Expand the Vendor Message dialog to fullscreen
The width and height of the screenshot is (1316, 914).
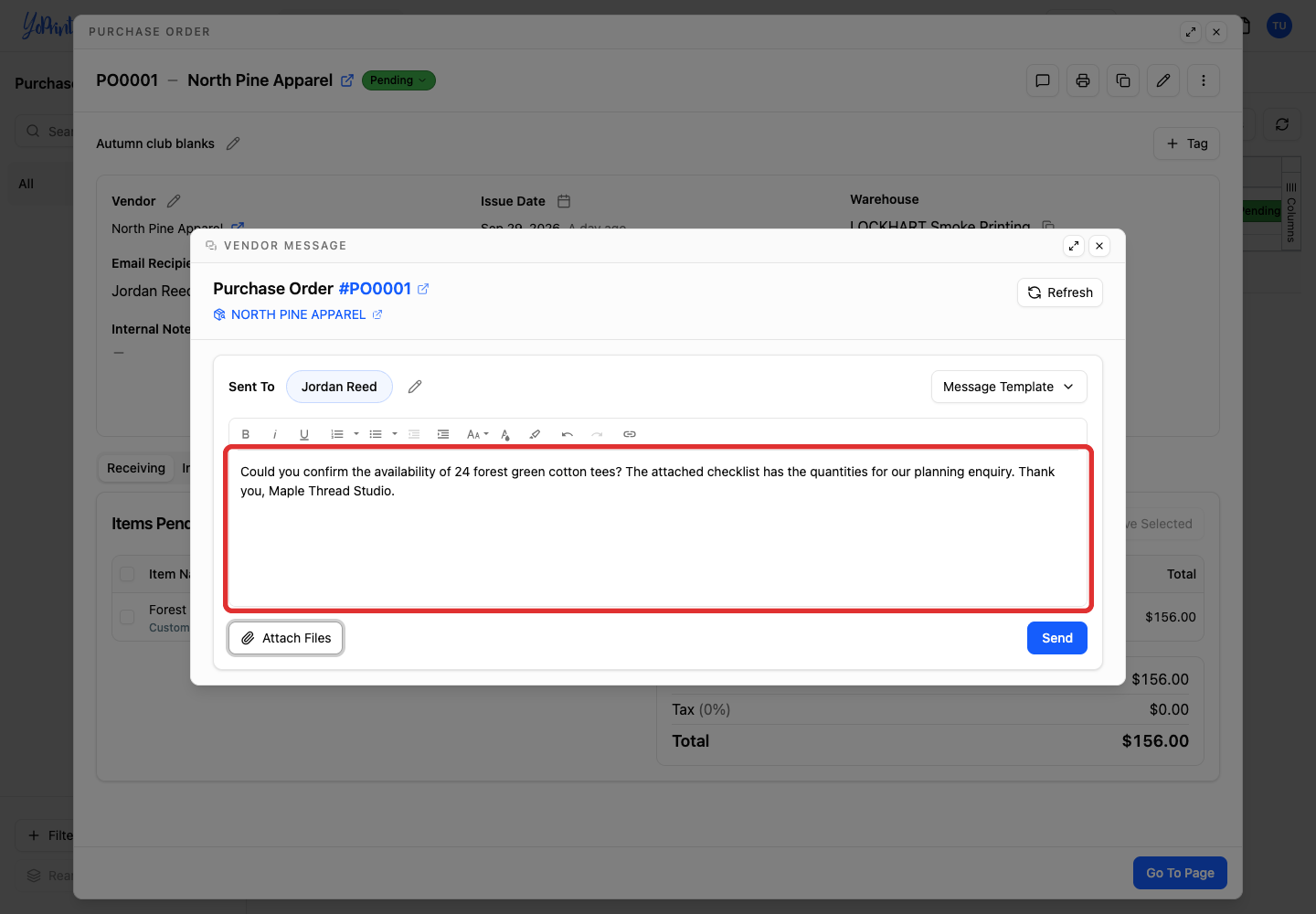1074,246
